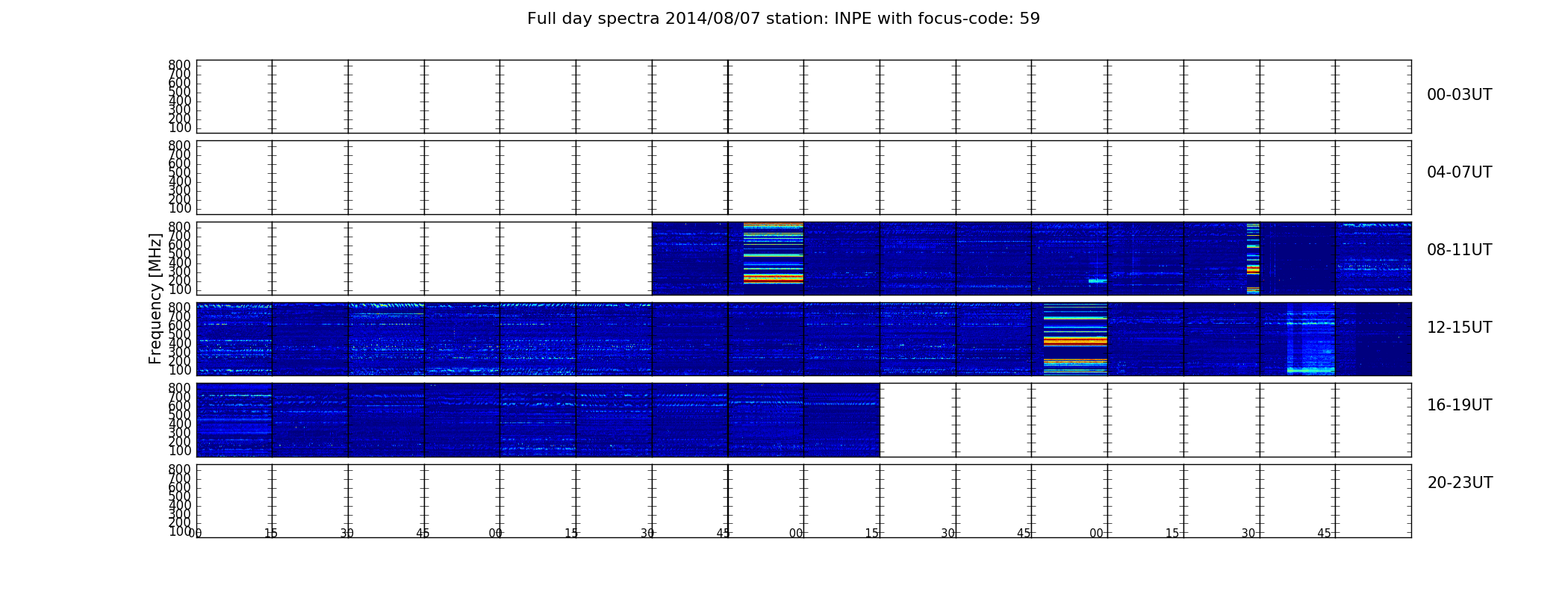
Task: Select the 00-03UT row label
Action: click(1459, 95)
